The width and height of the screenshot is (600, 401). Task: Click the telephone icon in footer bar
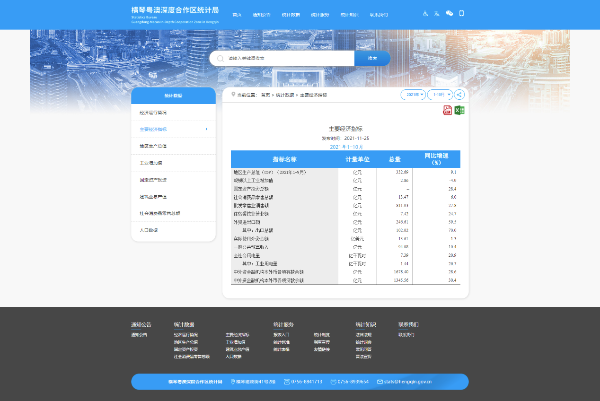pos(287,382)
